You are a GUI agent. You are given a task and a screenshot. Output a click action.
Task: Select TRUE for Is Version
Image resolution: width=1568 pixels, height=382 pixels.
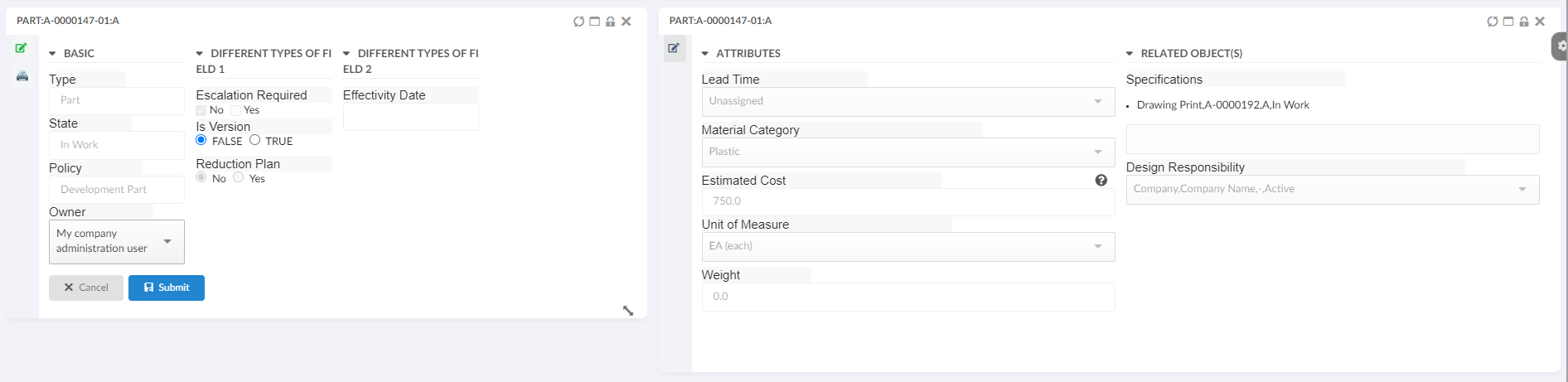point(255,140)
